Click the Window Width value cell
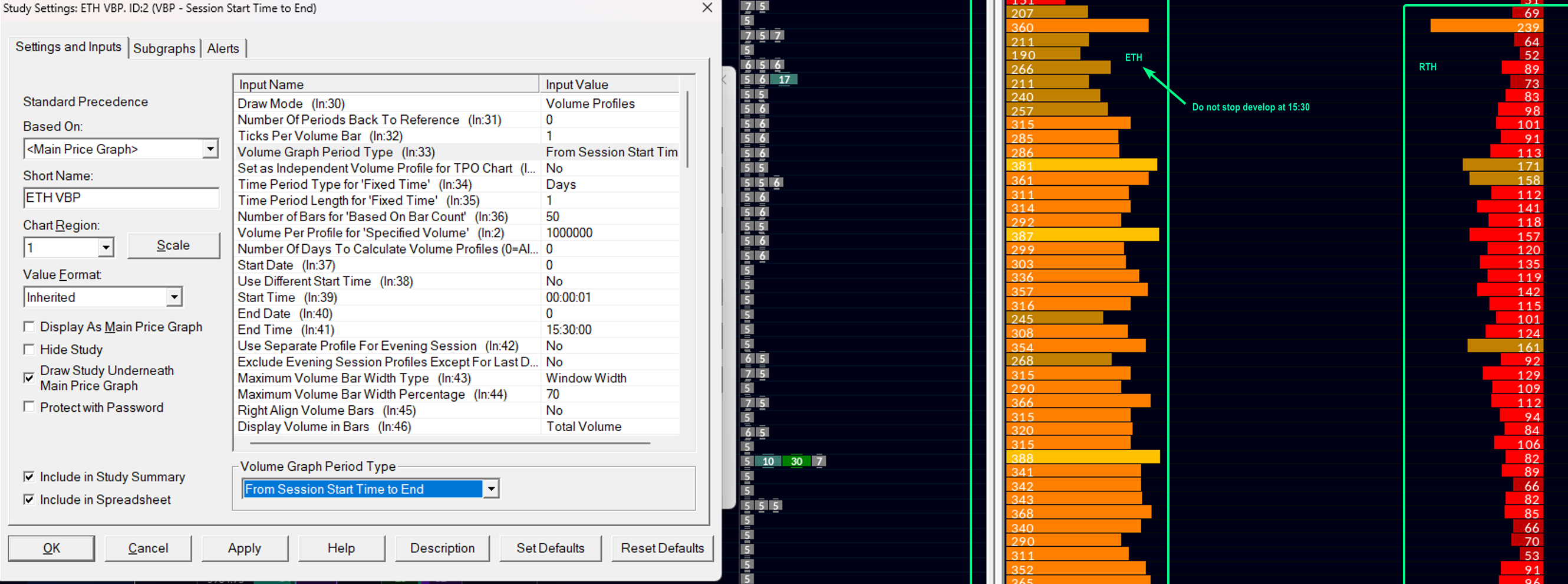This screenshot has height=584, width=1568. pos(611,378)
